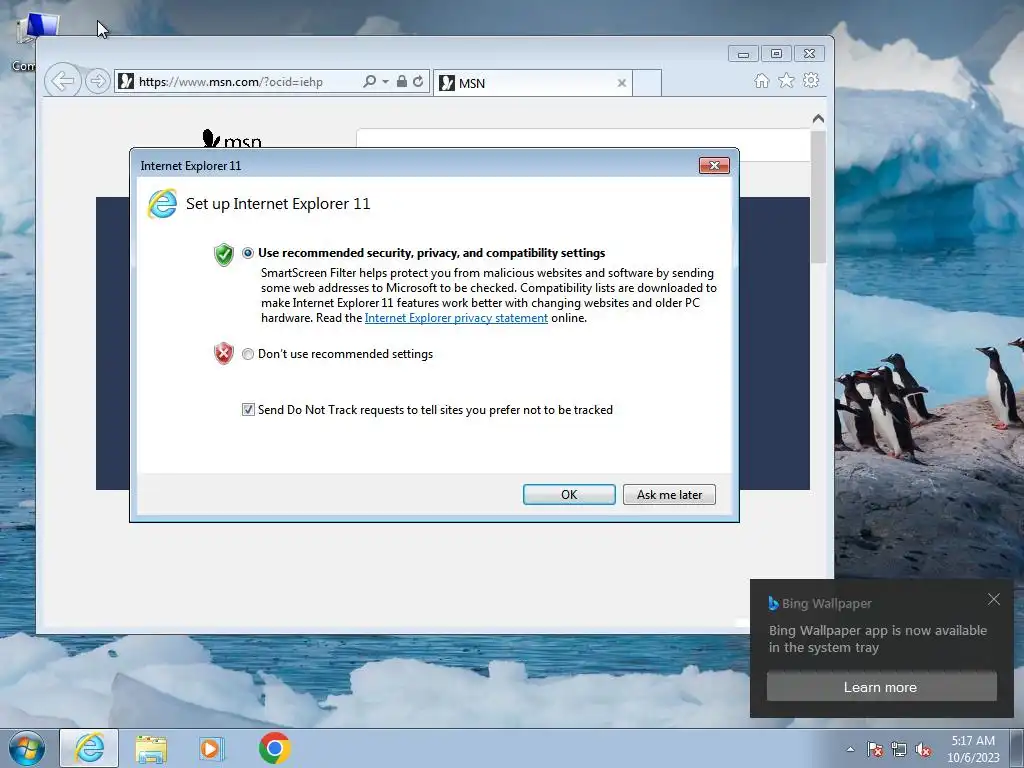This screenshot has height=768, width=1024.
Task: Click the msn logo on the page
Action: click(x=232, y=138)
